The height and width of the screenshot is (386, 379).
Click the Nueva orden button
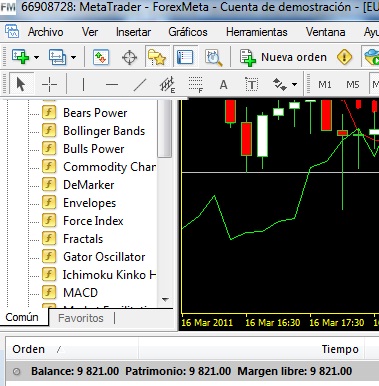(x=283, y=57)
